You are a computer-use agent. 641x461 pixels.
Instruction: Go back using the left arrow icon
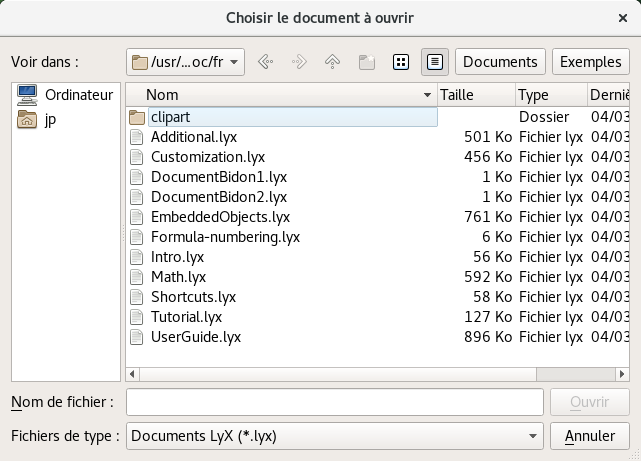pyautogui.click(x=266, y=62)
